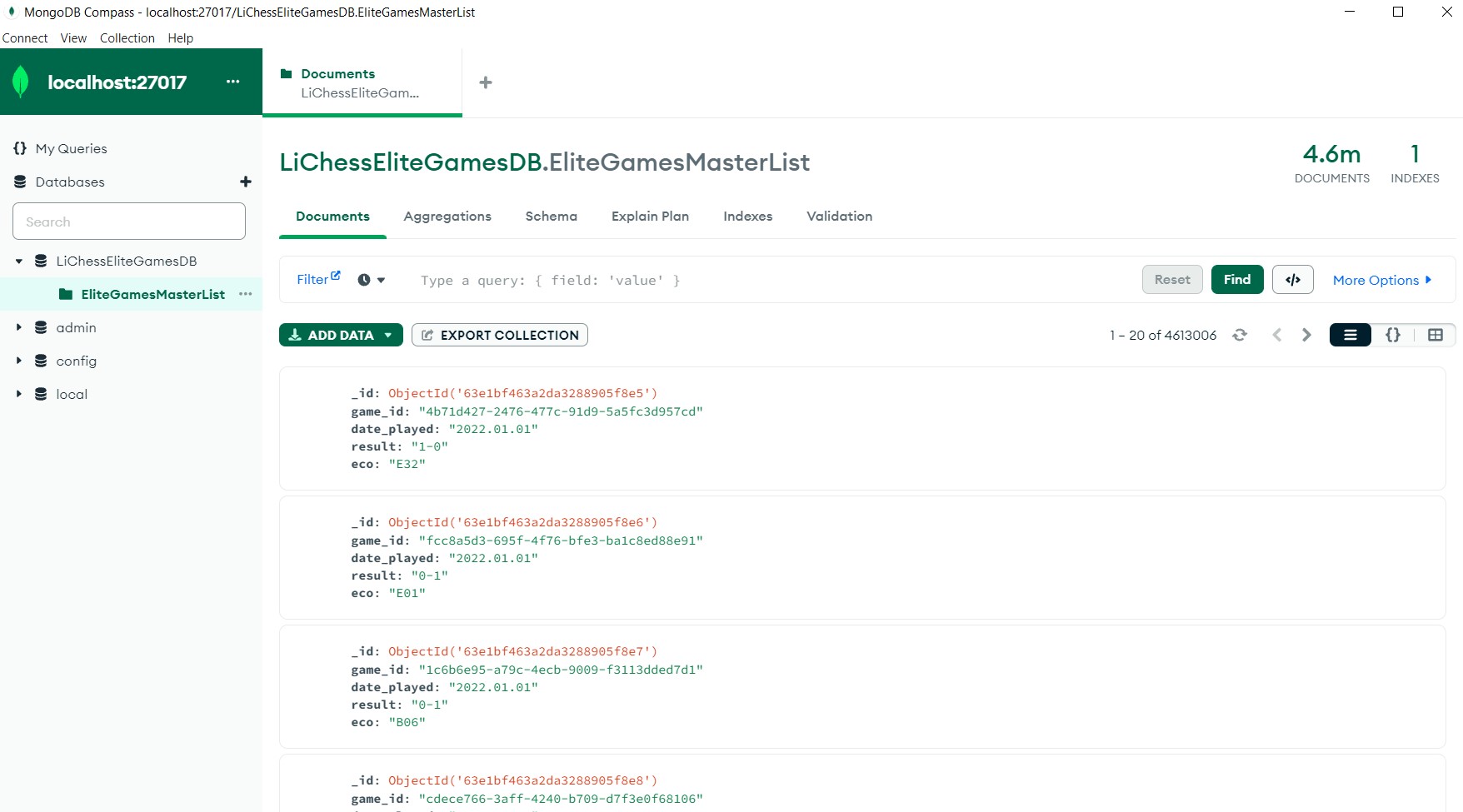Export the collection

499,334
